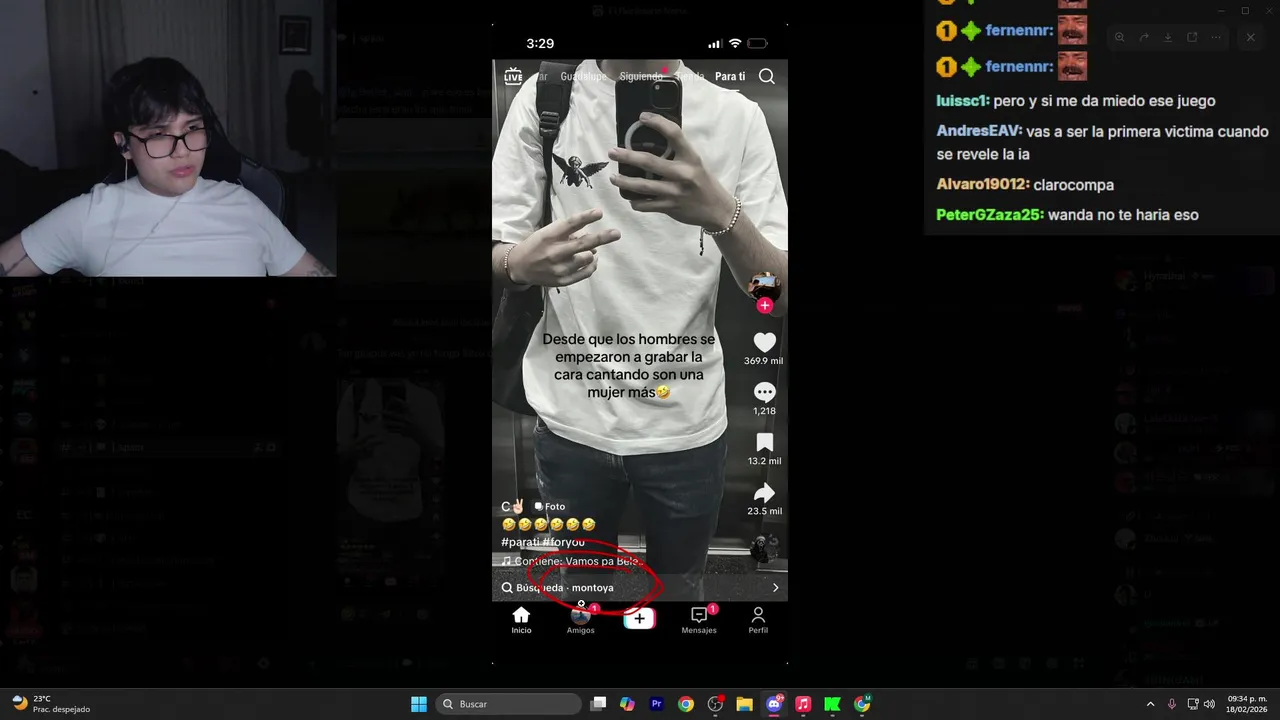1280x720 pixels.
Task: Open the Contiene: Vamos pa Belé sound
Action: click(572, 562)
